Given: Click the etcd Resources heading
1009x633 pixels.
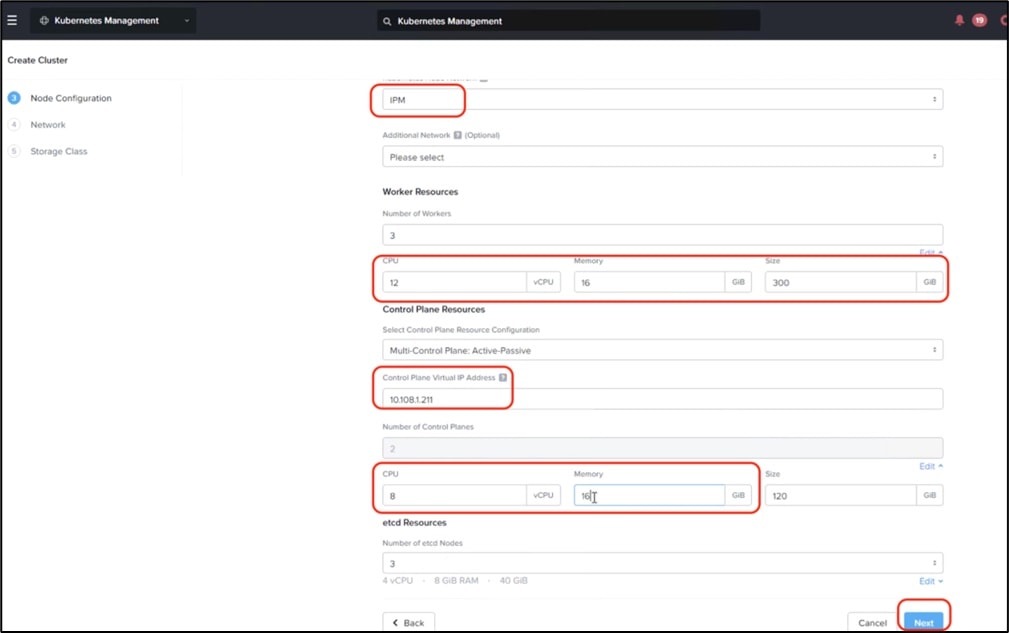Looking at the screenshot, I should tap(414, 522).
